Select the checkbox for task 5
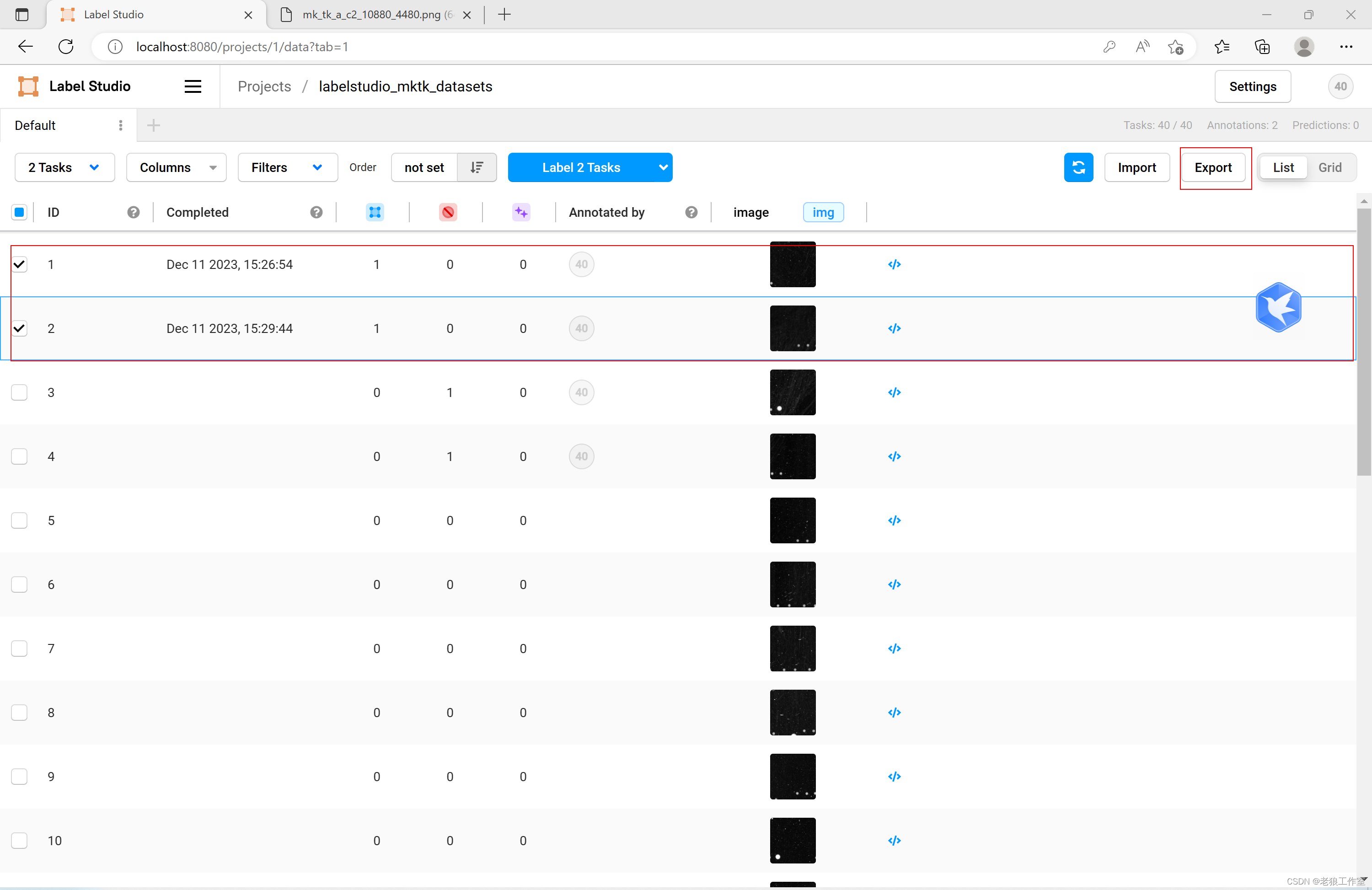 click(x=20, y=520)
